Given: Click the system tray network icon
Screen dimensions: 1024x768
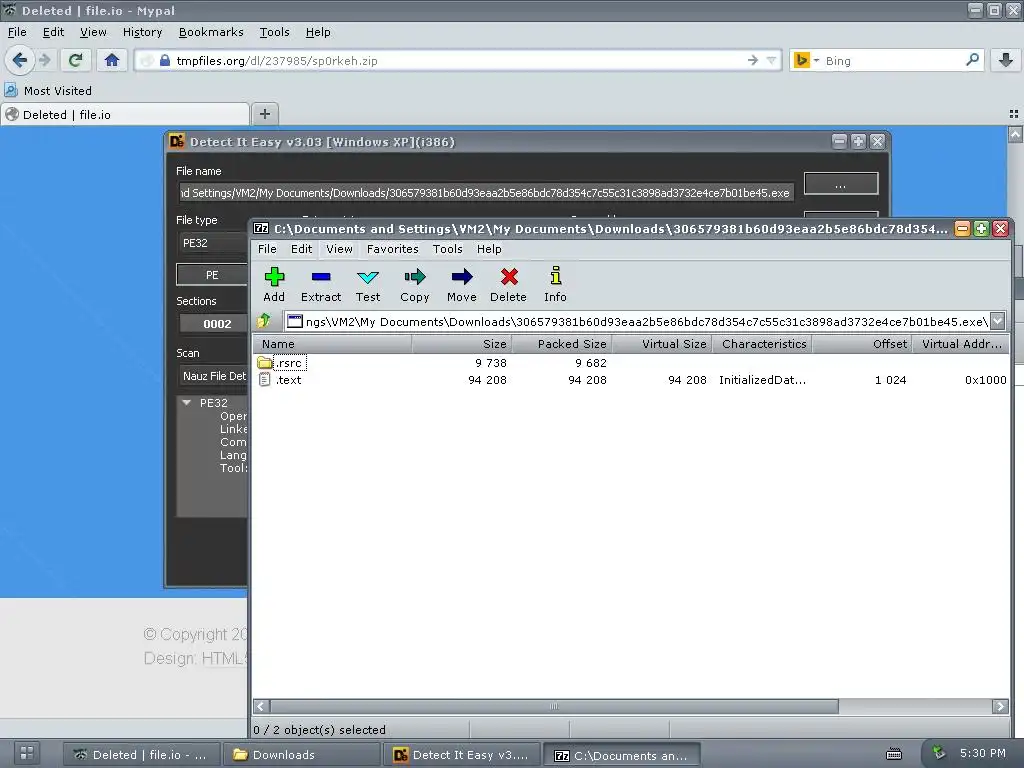Looking at the screenshot, I should pos(938,752).
